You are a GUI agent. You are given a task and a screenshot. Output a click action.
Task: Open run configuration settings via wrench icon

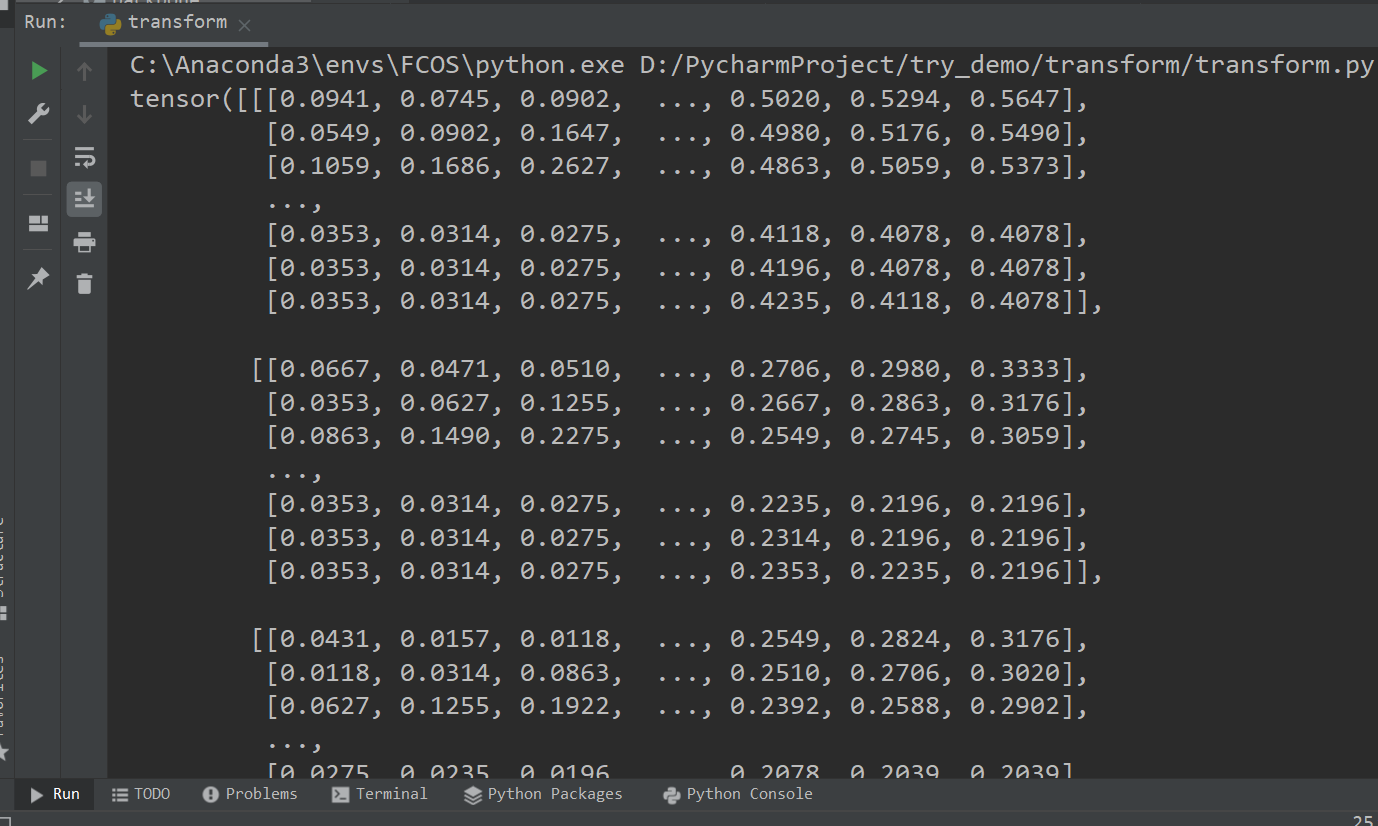(x=39, y=114)
